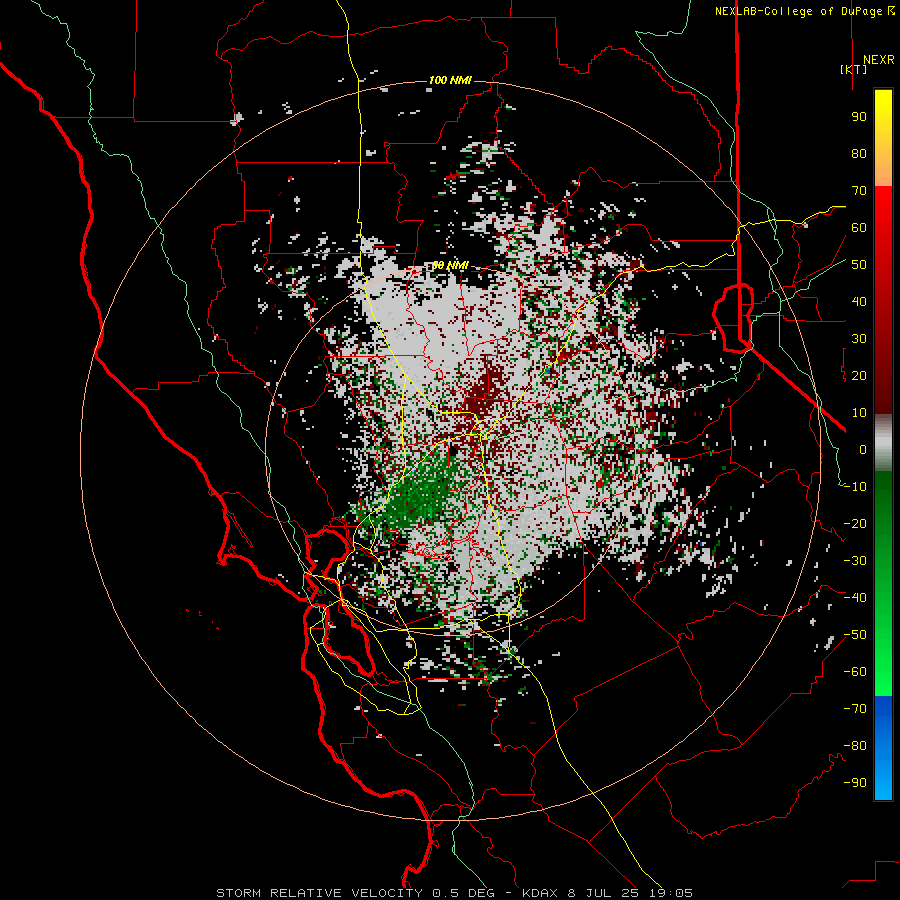The height and width of the screenshot is (900, 900).
Task: Click the gray zero-velocity segment of color bar
Action: point(883,443)
